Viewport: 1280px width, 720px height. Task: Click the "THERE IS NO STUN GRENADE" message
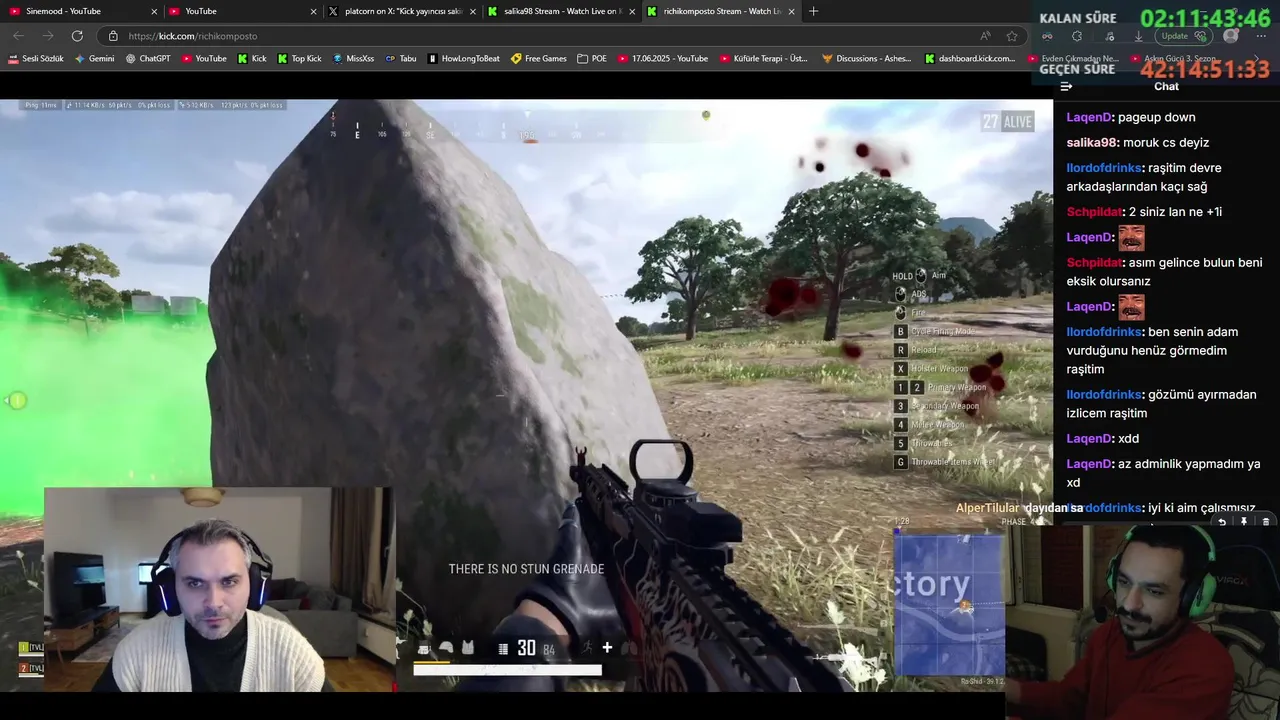click(526, 569)
